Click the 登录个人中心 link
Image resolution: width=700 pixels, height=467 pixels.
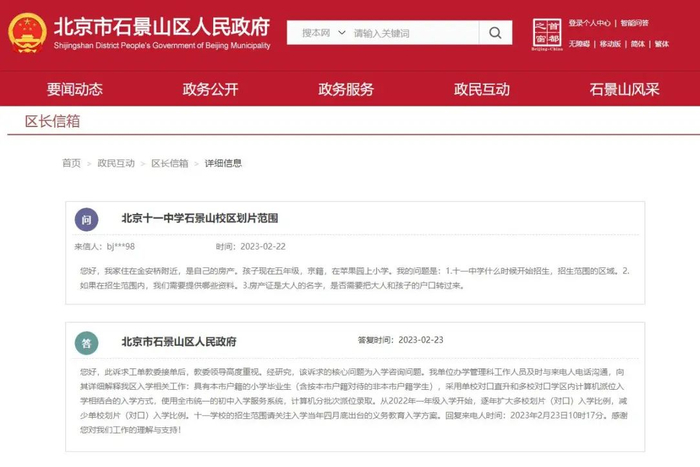click(589, 23)
